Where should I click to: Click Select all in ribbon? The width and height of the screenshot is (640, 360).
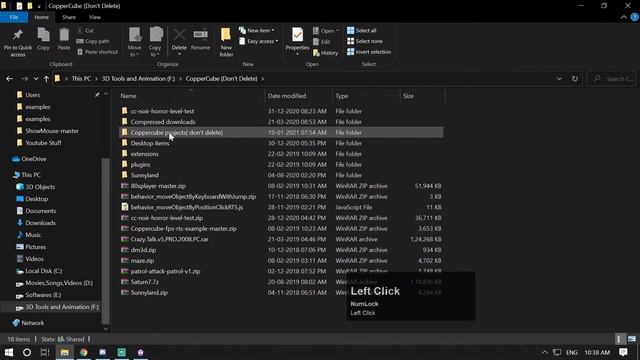[362, 31]
